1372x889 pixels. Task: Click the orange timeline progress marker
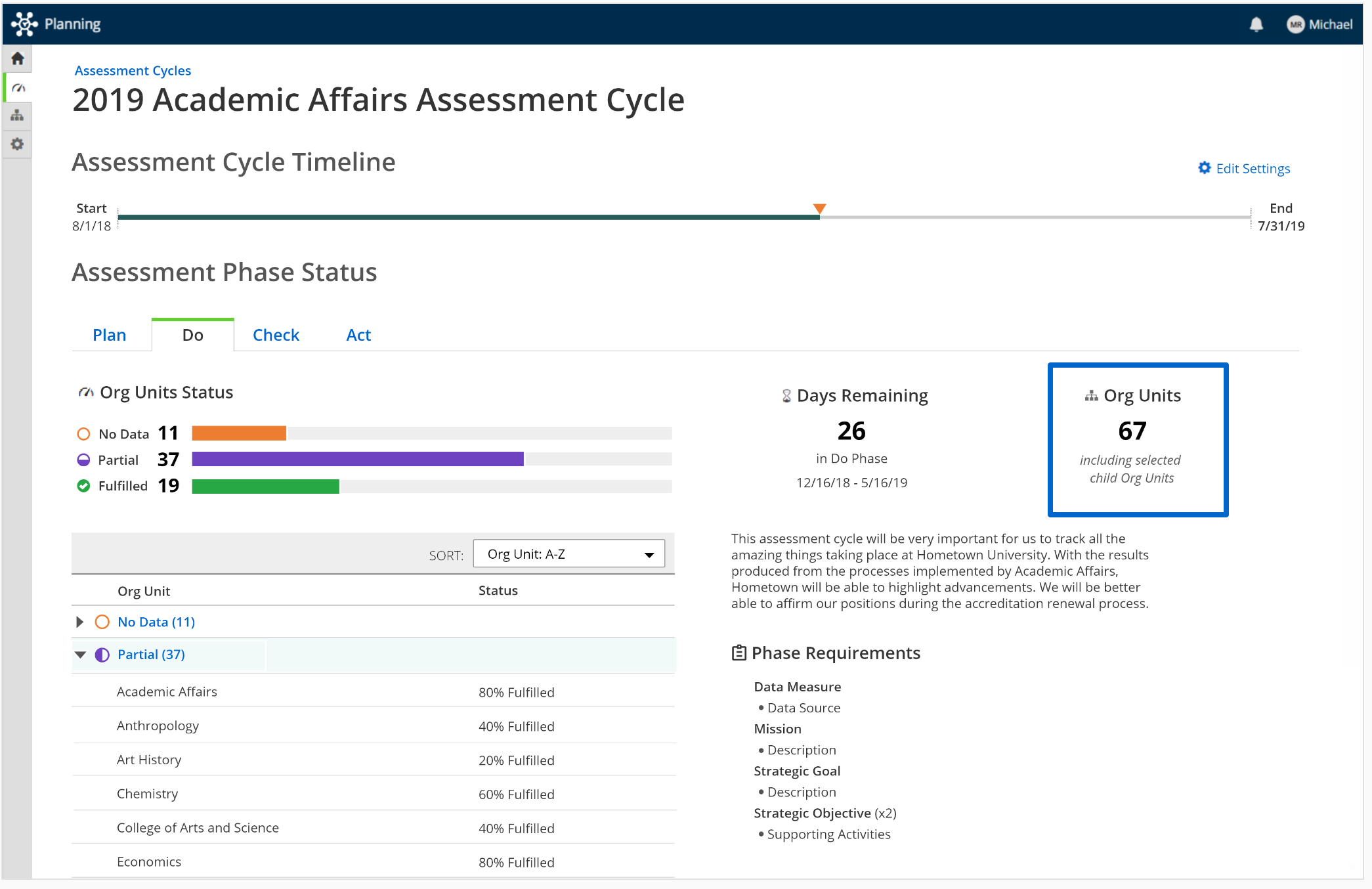pyautogui.click(x=819, y=209)
